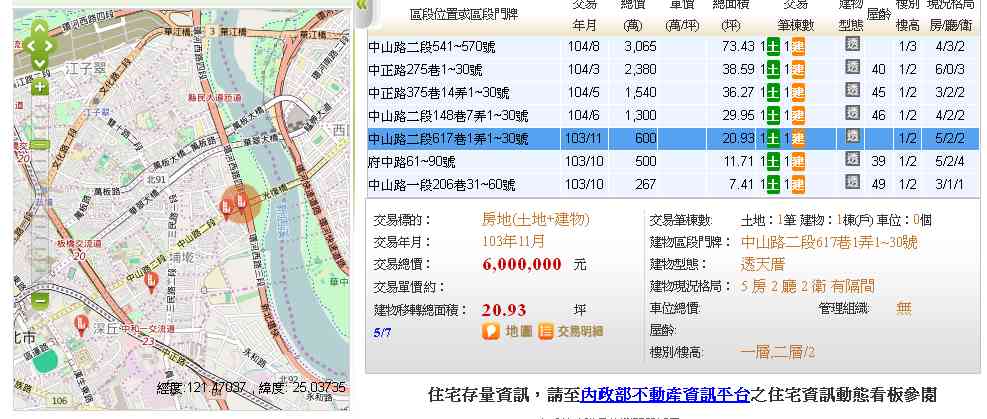The width and height of the screenshot is (987, 419).
Task: Click the green 土 icon in the 541~570號 row
Action: point(773,47)
